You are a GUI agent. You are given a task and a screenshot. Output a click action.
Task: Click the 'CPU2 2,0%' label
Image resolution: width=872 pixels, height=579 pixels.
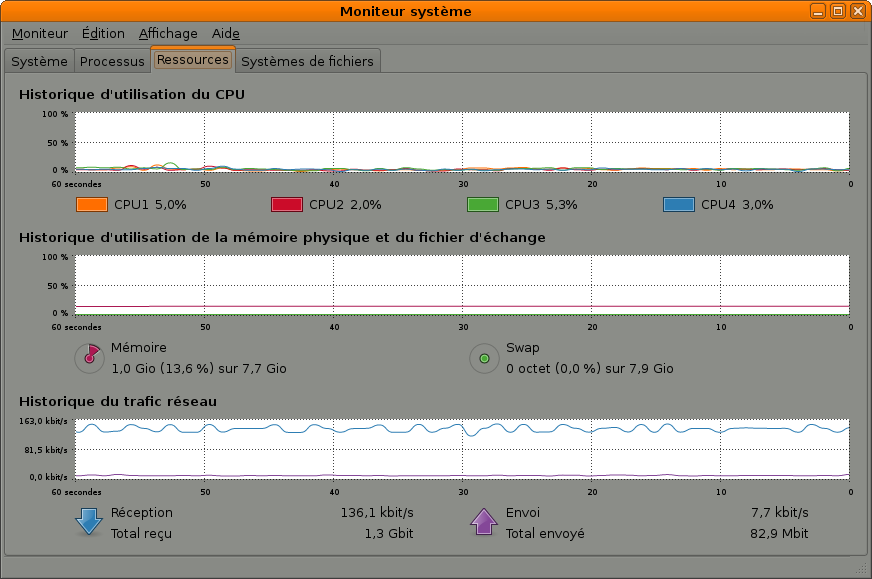(345, 205)
